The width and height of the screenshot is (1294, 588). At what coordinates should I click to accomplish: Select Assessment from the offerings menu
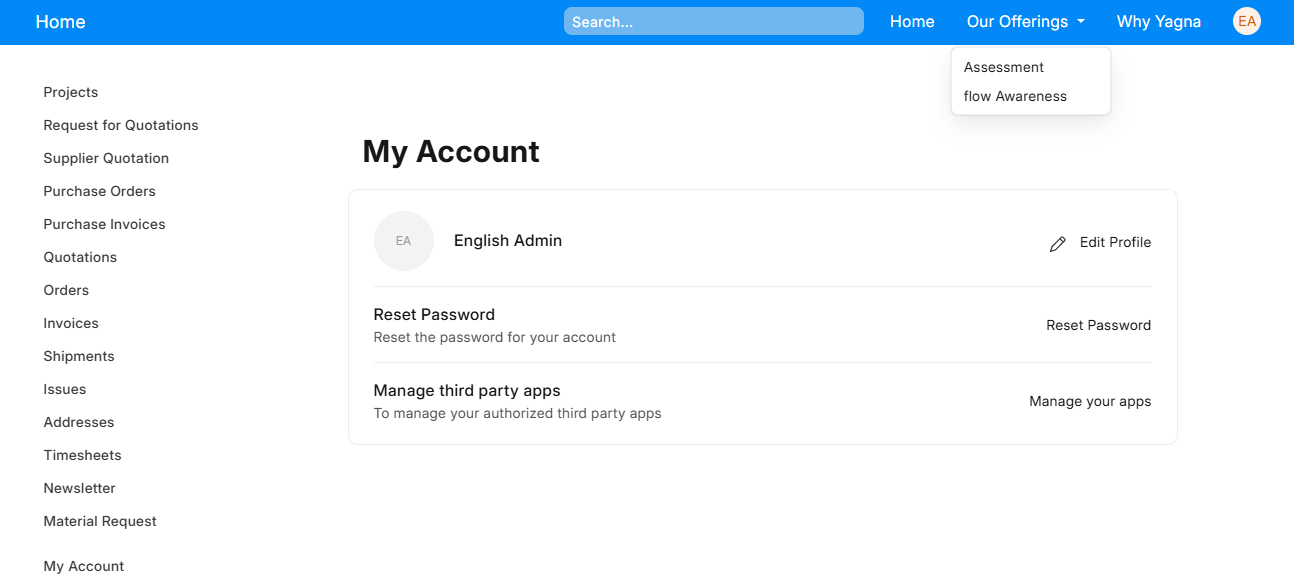pyautogui.click(x=1003, y=67)
